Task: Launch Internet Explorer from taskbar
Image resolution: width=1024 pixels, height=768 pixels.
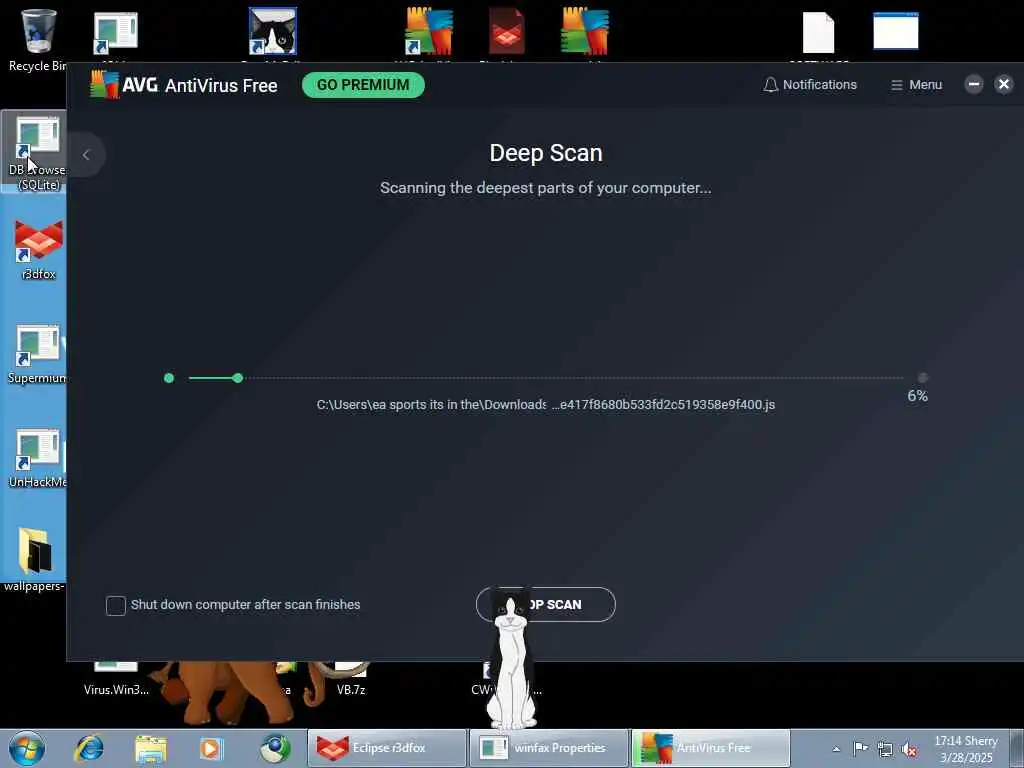Action: pyautogui.click(x=89, y=748)
